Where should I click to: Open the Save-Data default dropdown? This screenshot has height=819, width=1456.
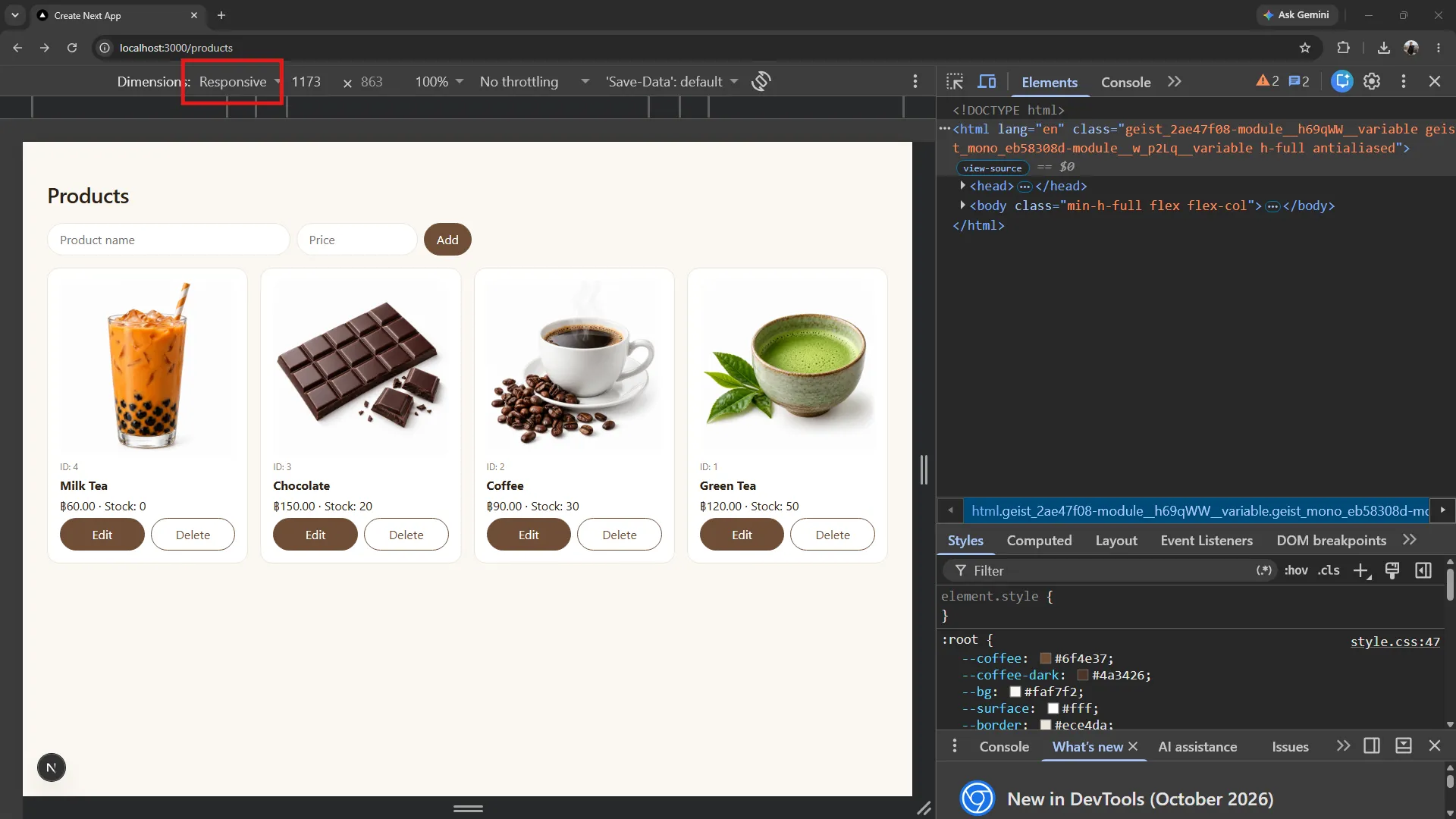tap(672, 81)
